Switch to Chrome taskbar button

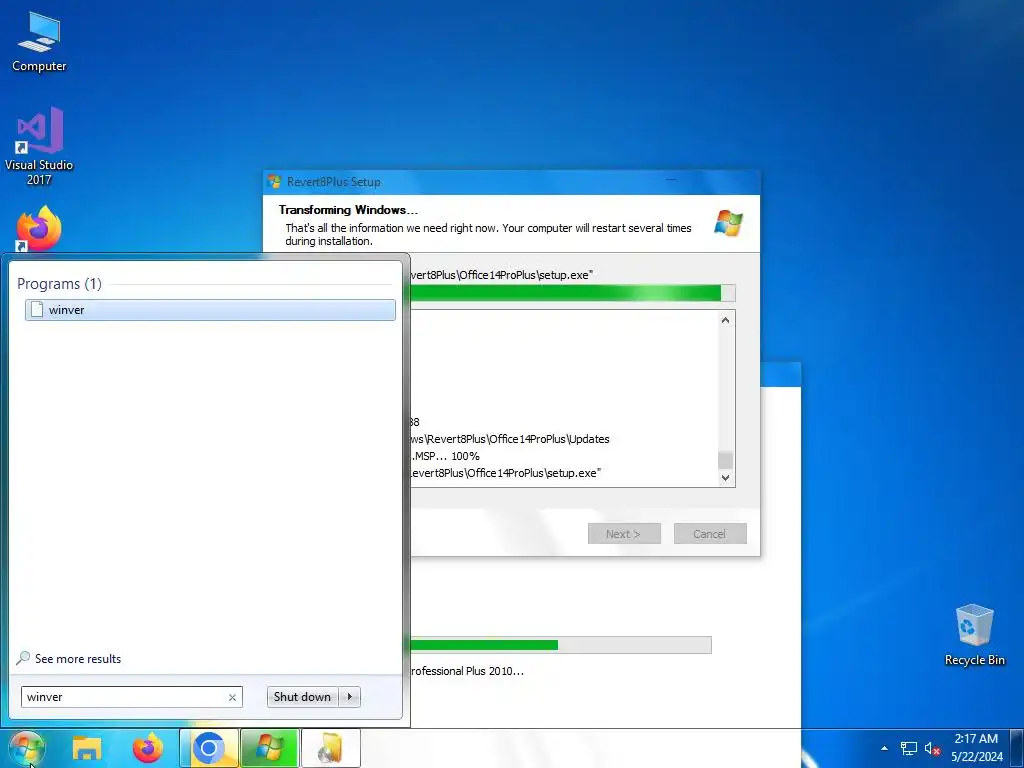(x=208, y=748)
